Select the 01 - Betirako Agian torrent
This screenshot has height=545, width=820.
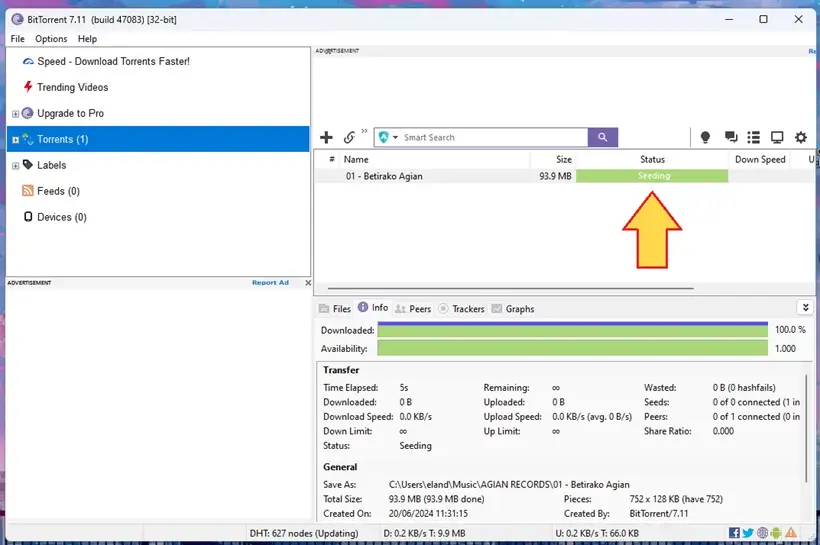(x=384, y=176)
